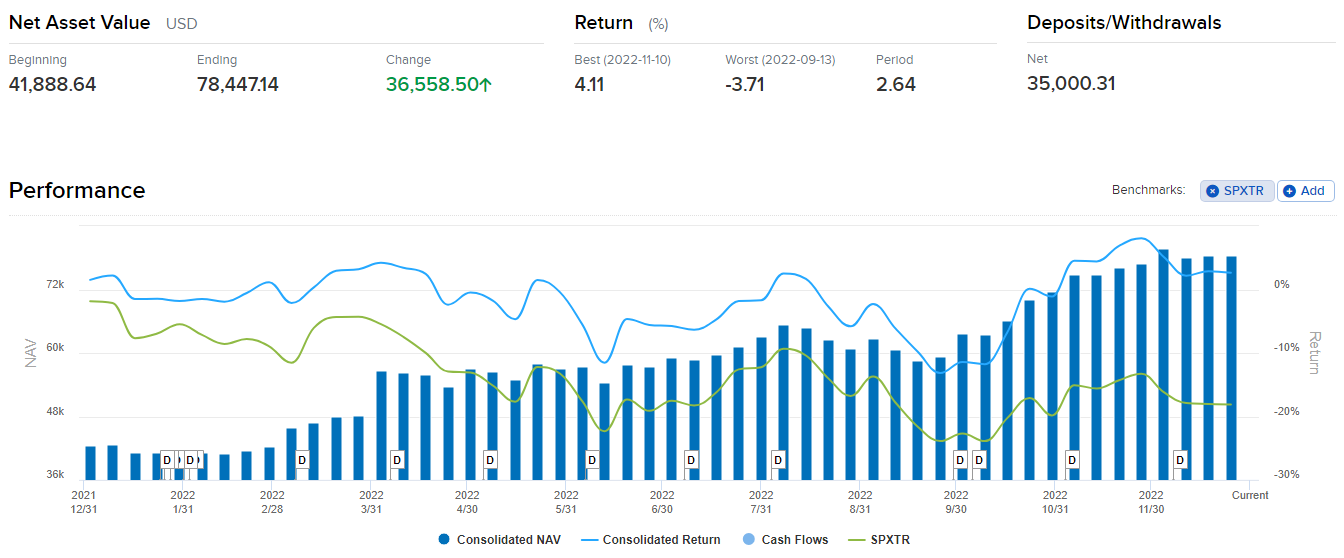
Task: Click the Add benchmark button
Action: click(1305, 191)
